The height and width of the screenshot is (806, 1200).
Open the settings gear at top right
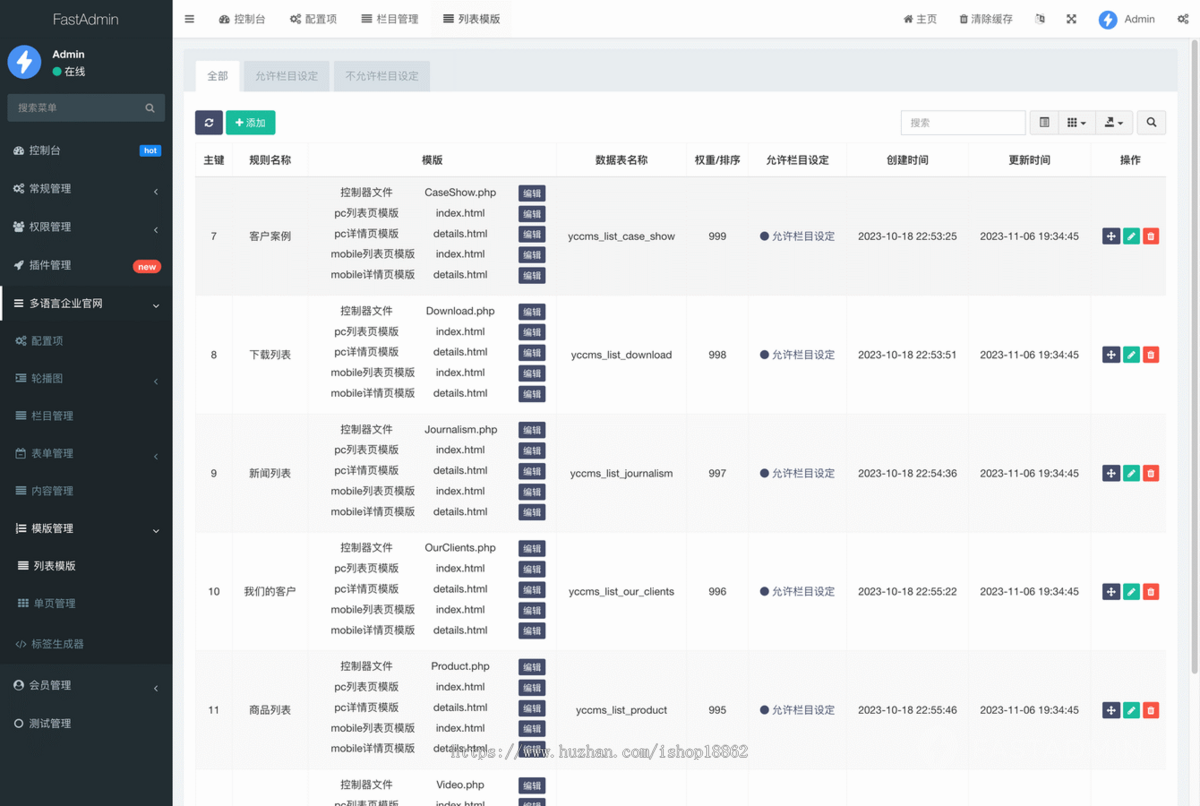coord(1183,18)
